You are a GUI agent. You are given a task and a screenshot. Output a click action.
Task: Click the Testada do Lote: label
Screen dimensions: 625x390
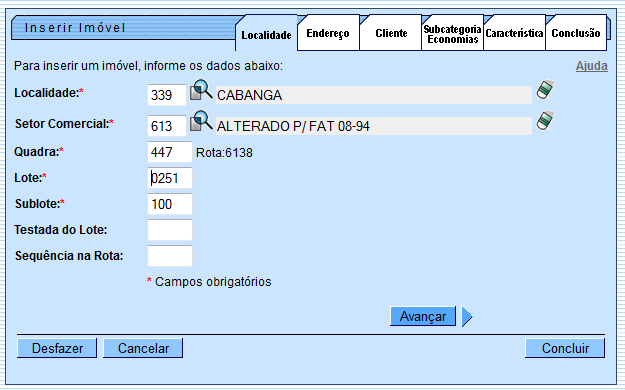coord(61,230)
